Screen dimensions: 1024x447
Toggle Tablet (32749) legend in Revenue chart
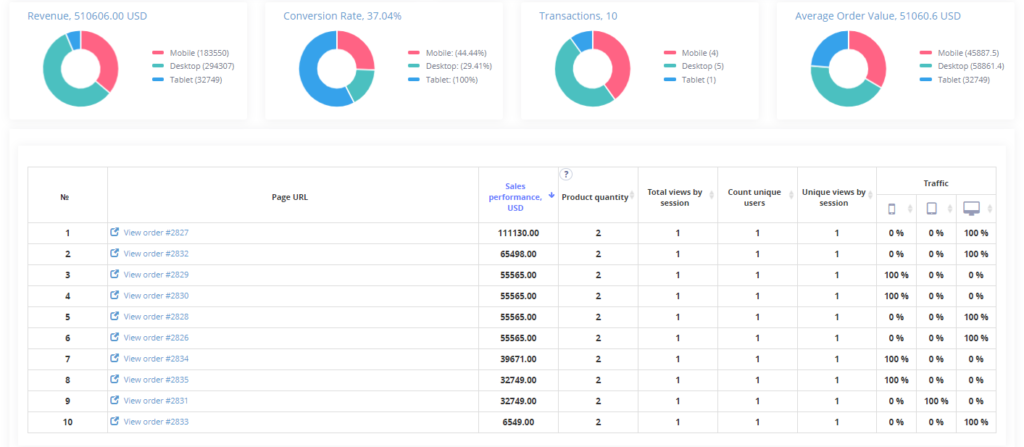pos(188,80)
